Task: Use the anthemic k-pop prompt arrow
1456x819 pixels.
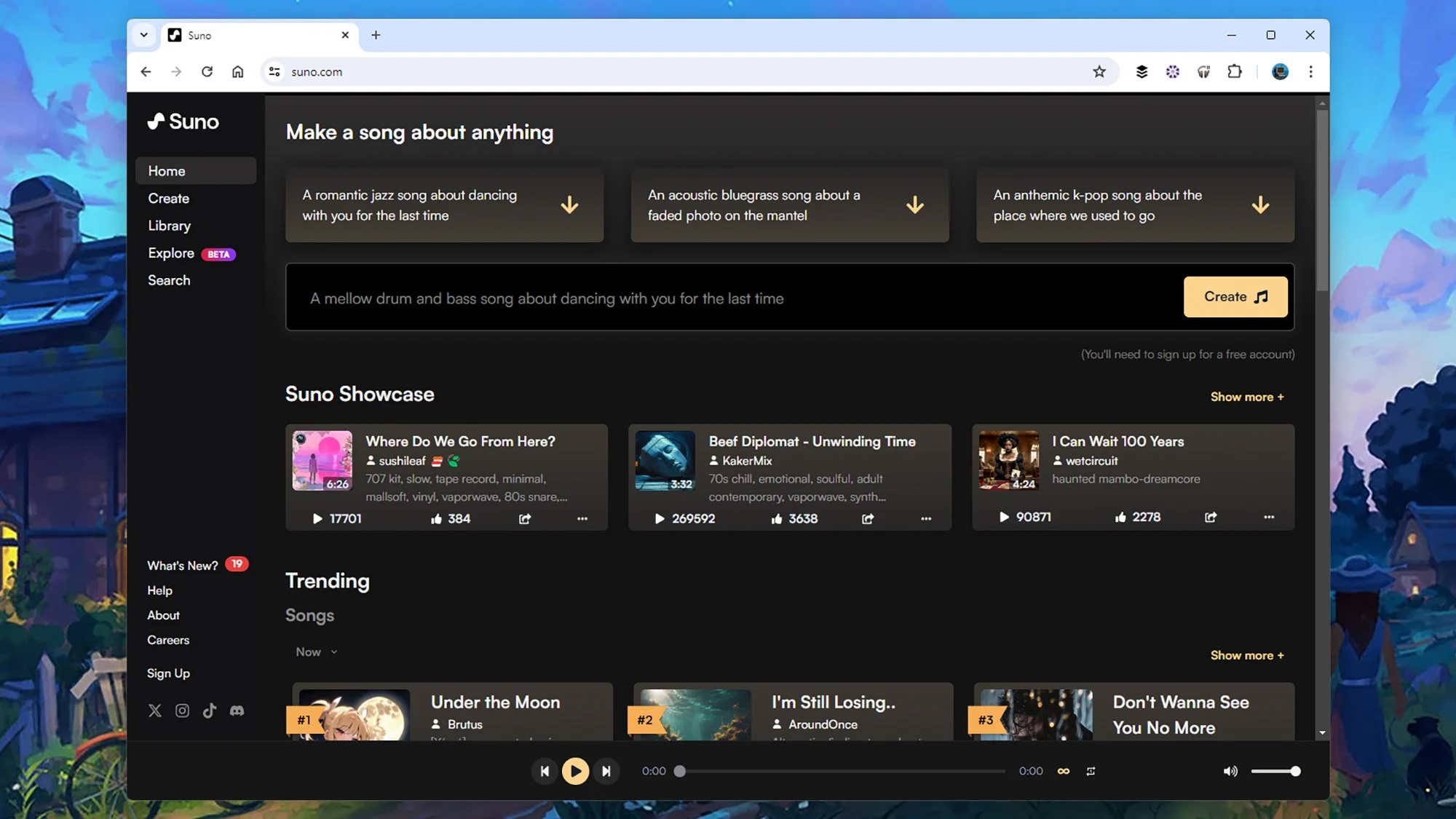Action: (1260, 205)
